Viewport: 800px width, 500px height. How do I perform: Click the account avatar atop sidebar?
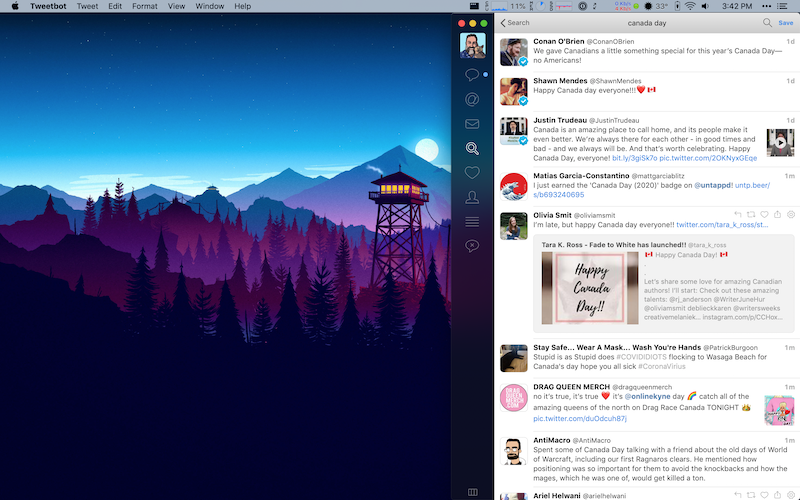coord(472,45)
